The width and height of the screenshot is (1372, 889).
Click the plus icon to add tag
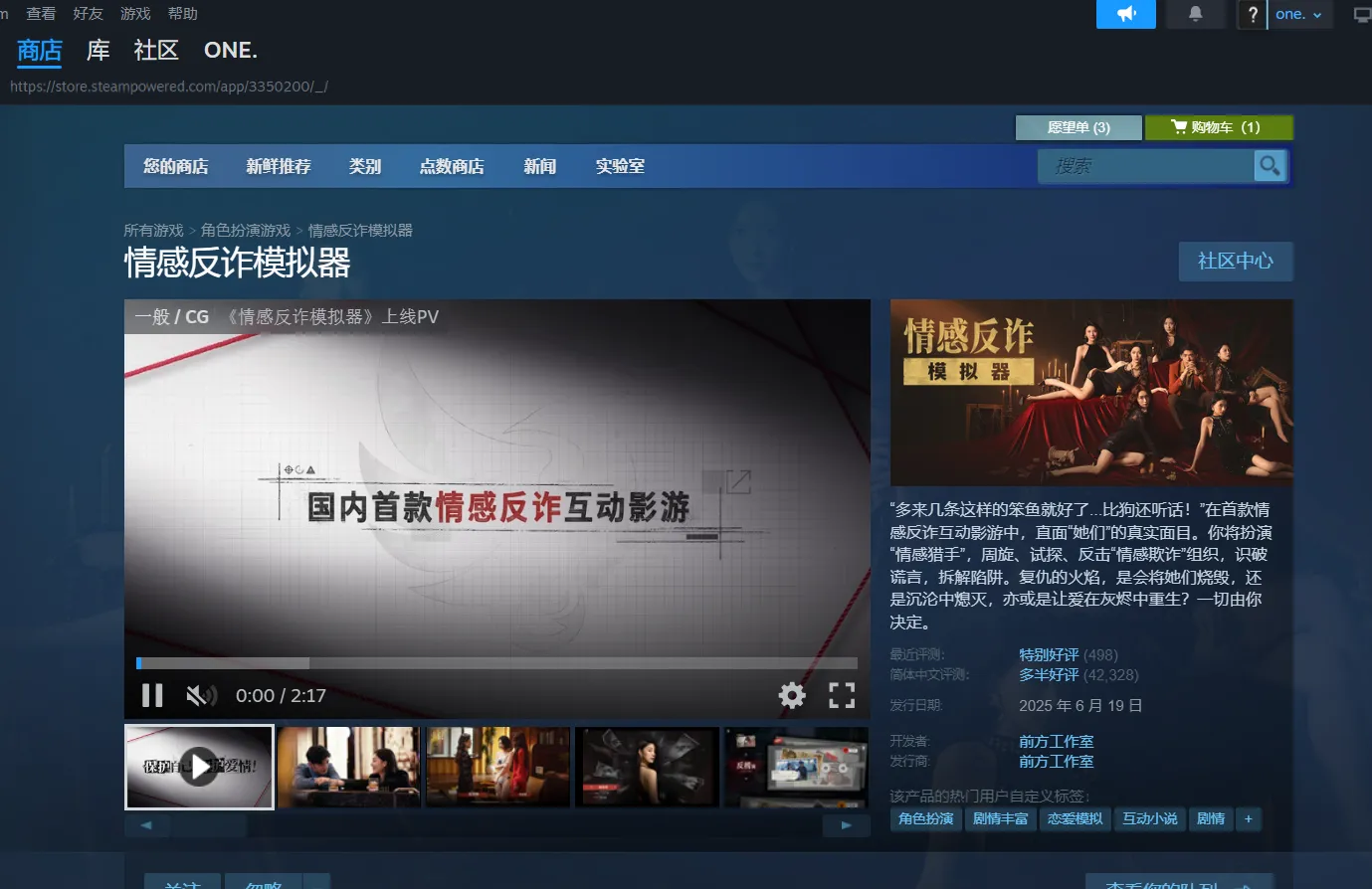1248,818
